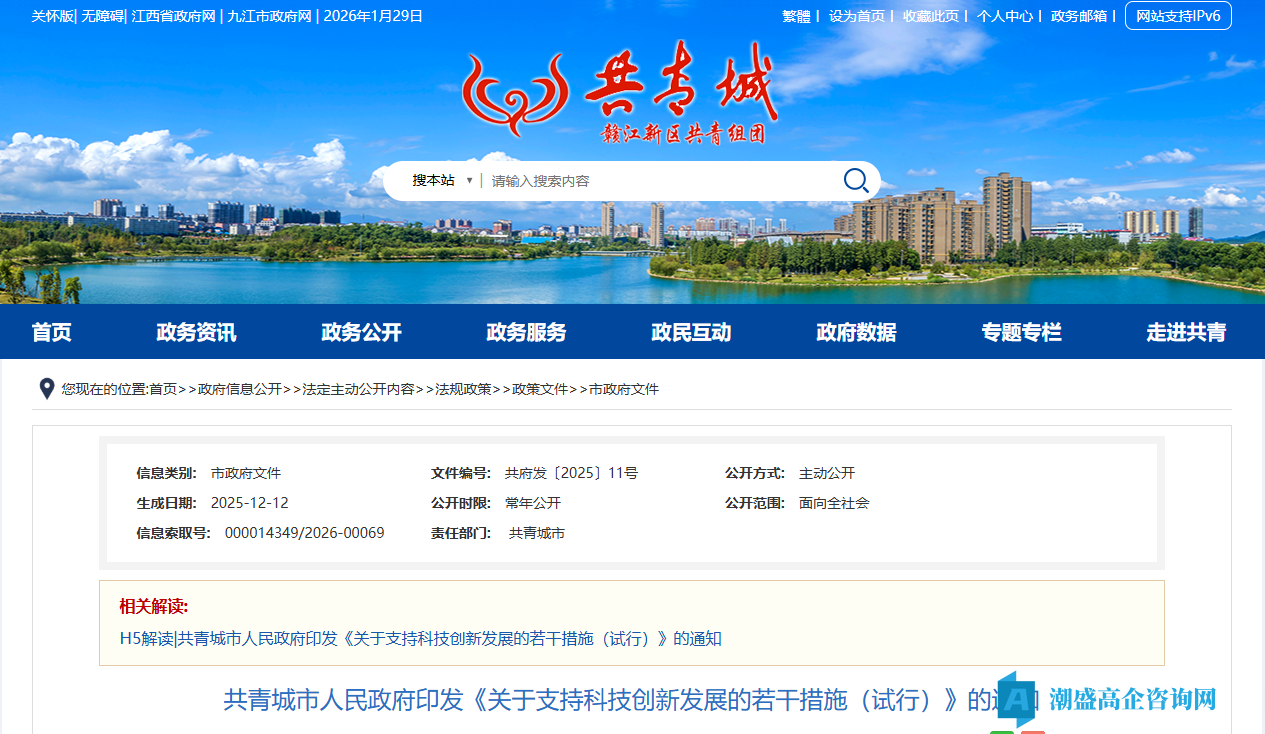Open the H5解读 related reading link
This screenshot has height=734, width=1265.
[419, 639]
